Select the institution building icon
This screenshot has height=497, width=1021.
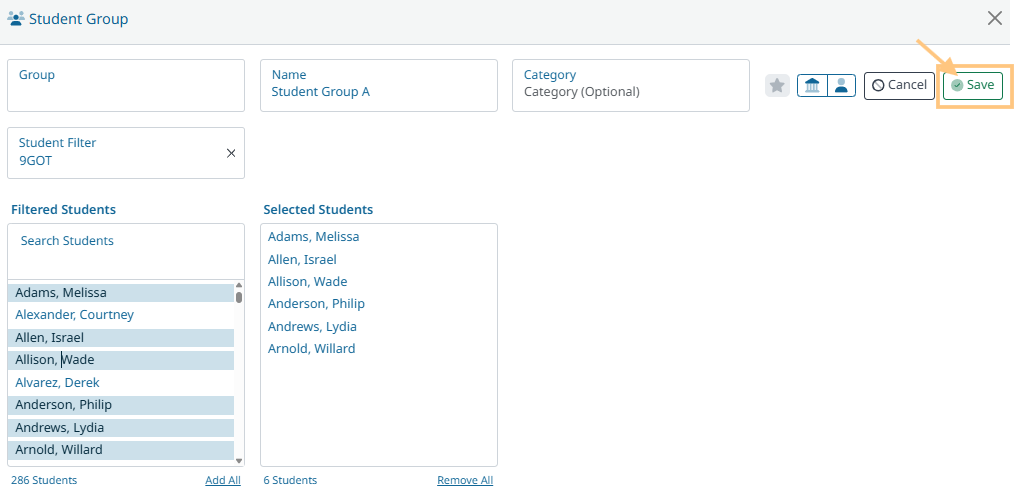coord(812,86)
